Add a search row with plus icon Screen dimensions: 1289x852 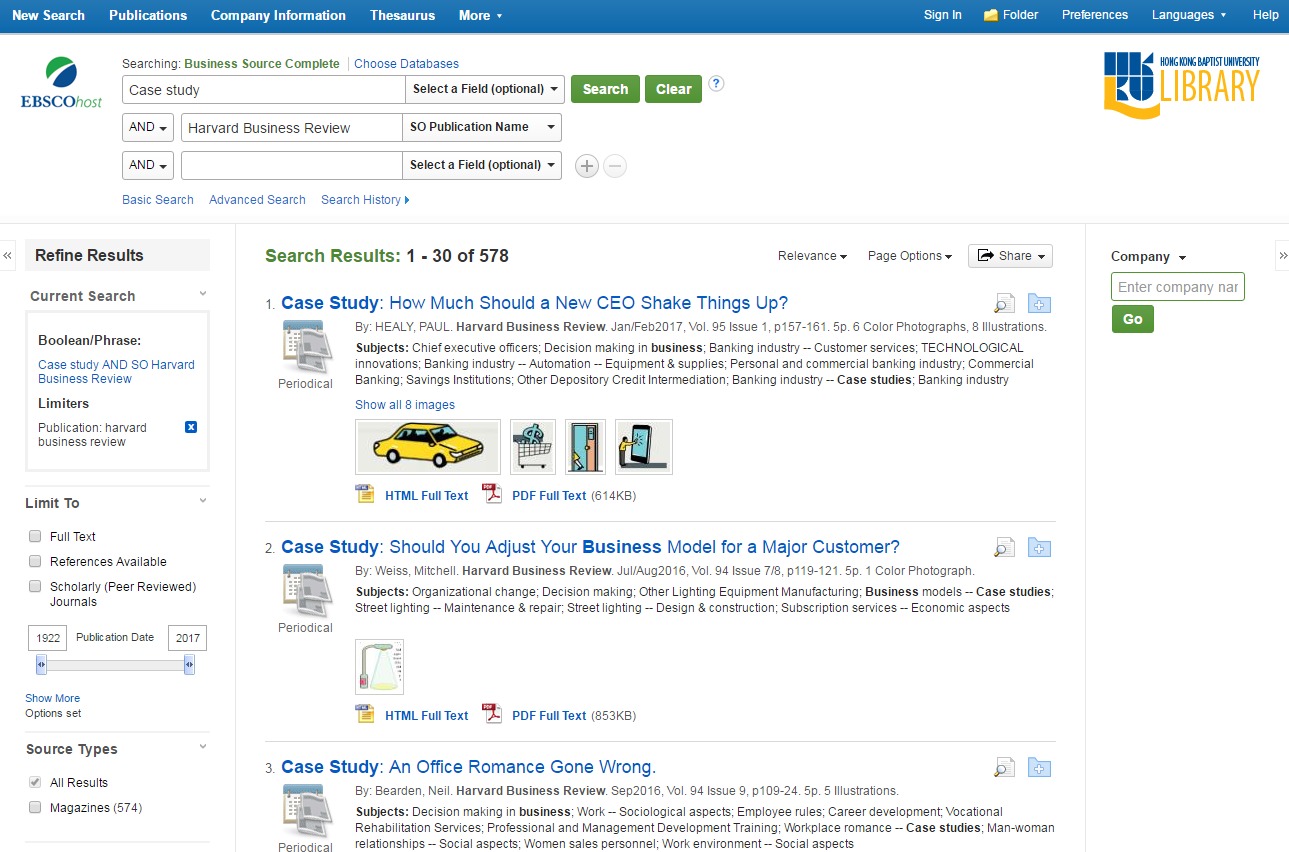[587, 166]
